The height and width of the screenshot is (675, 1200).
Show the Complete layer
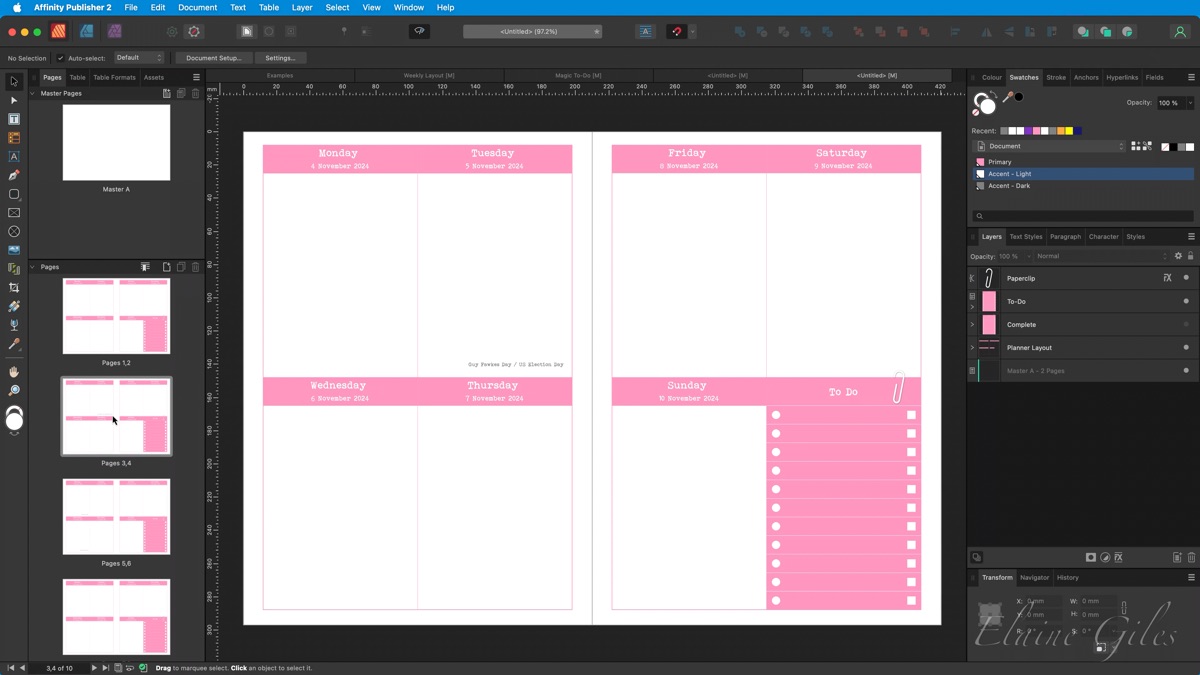1186,324
